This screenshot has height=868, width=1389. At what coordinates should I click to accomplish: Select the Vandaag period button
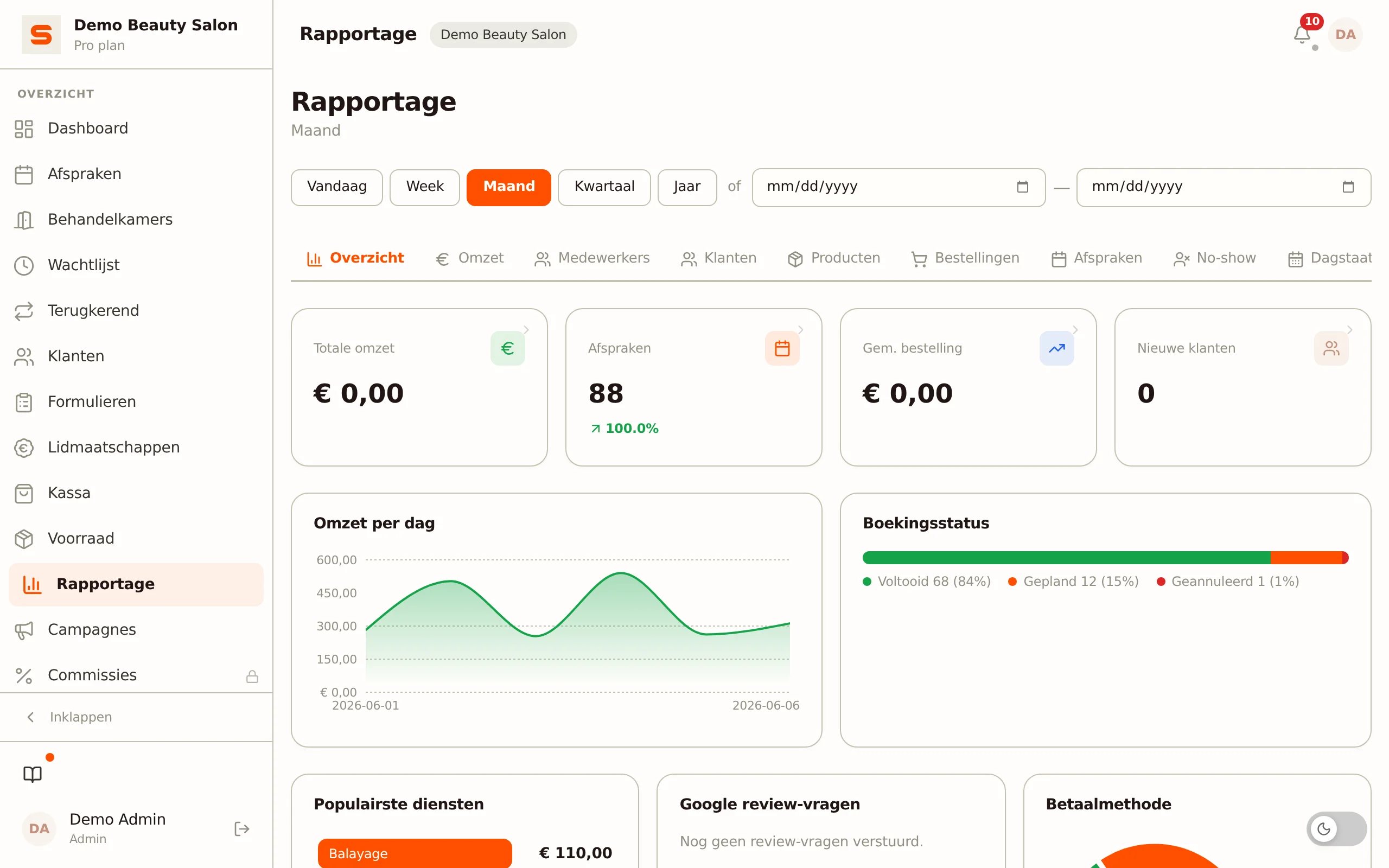coord(337,187)
